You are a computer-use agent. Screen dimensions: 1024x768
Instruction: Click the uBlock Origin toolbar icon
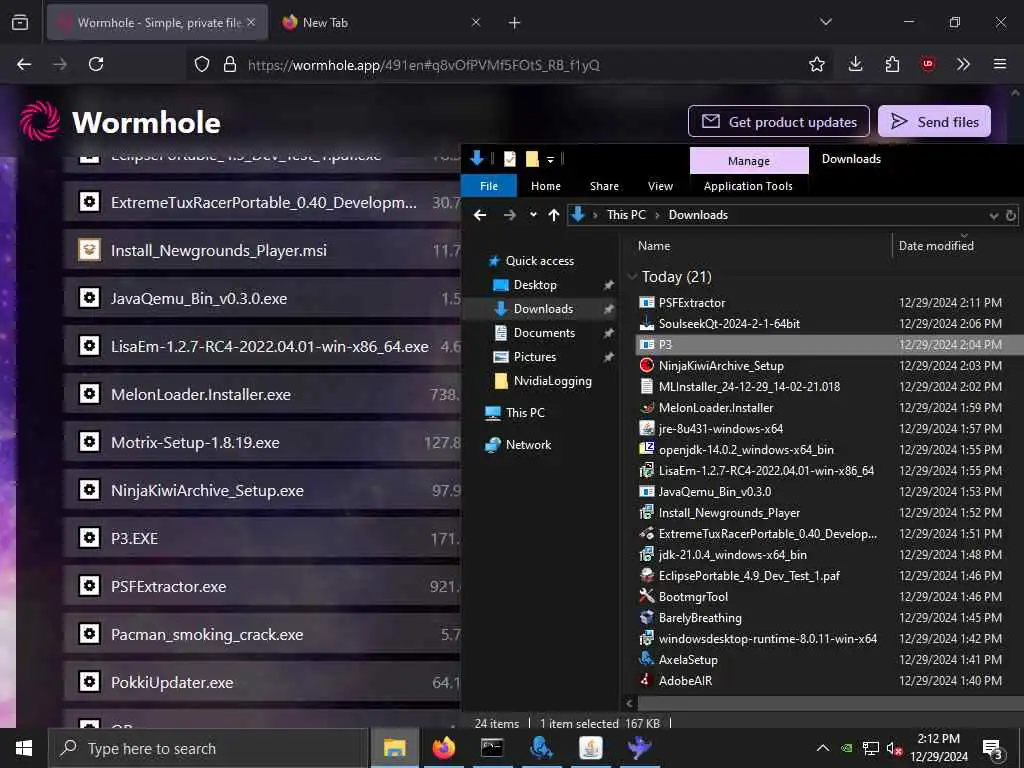[927, 64]
